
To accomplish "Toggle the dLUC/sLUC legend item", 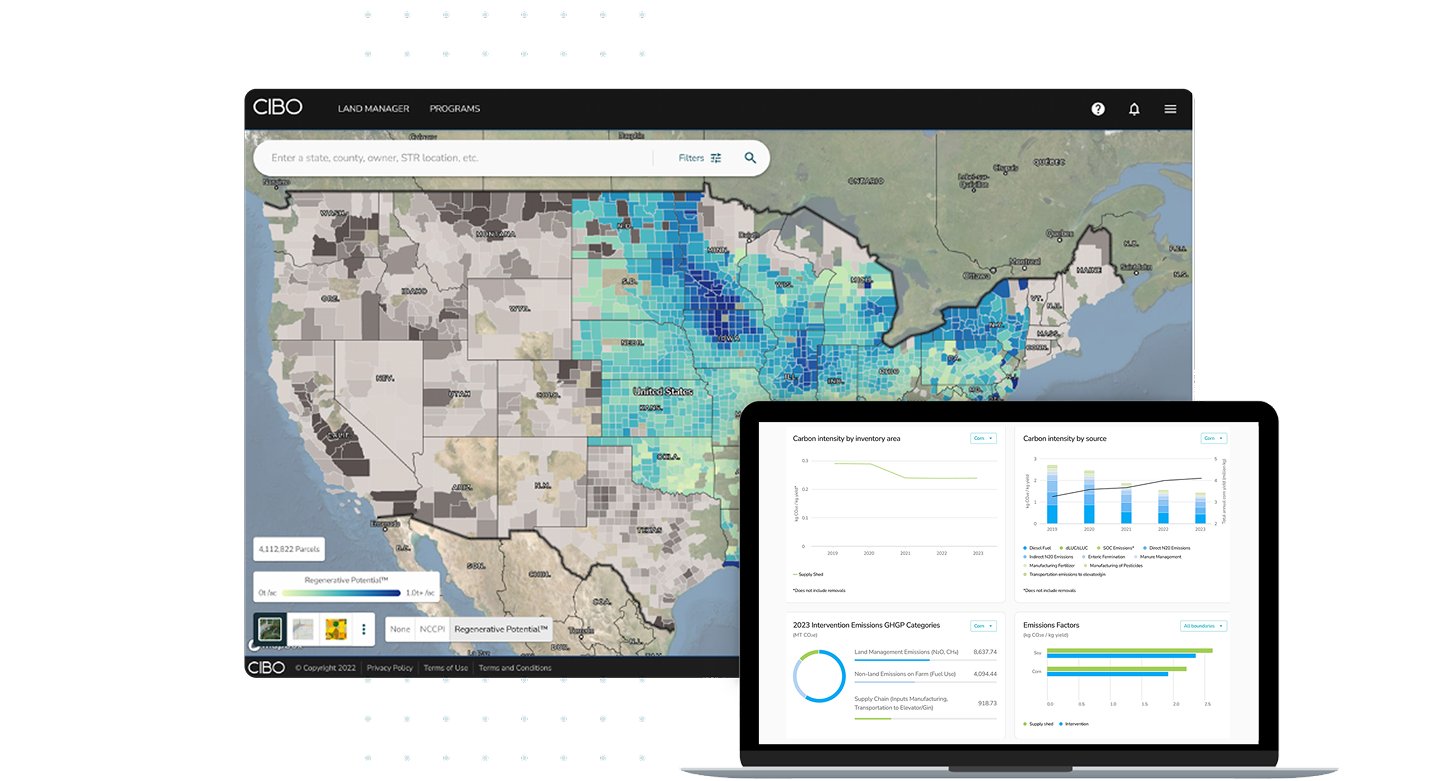I will pos(1073,548).
